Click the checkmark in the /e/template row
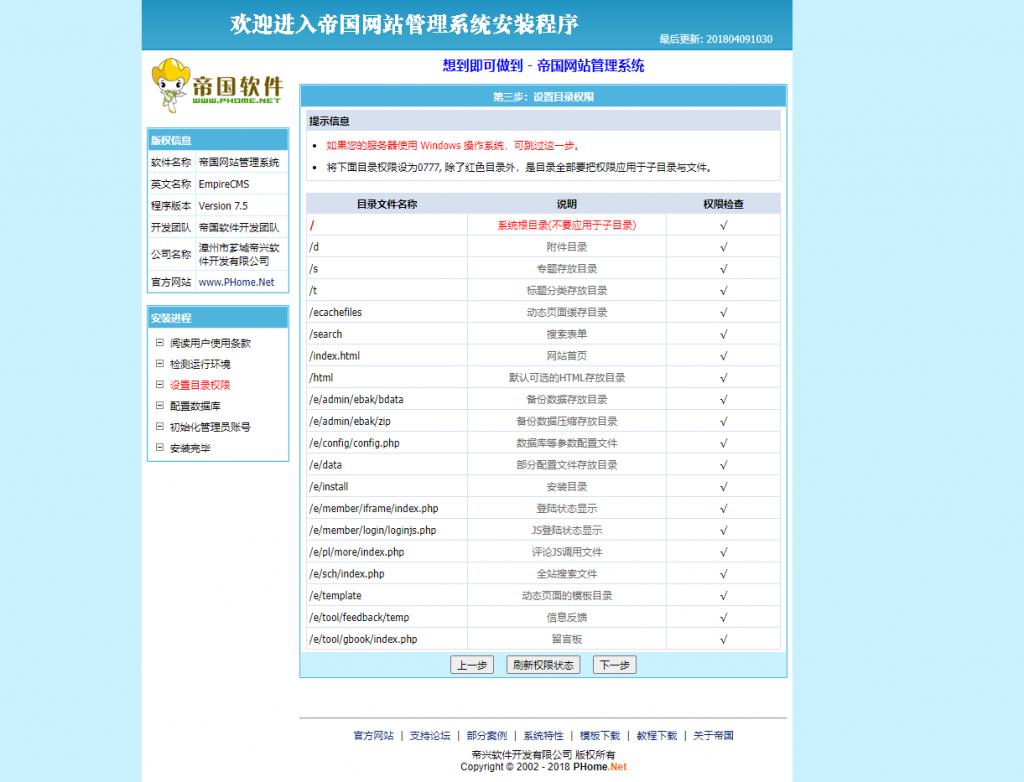Image resolution: width=1024 pixels, height=782 pixels. 722,595
